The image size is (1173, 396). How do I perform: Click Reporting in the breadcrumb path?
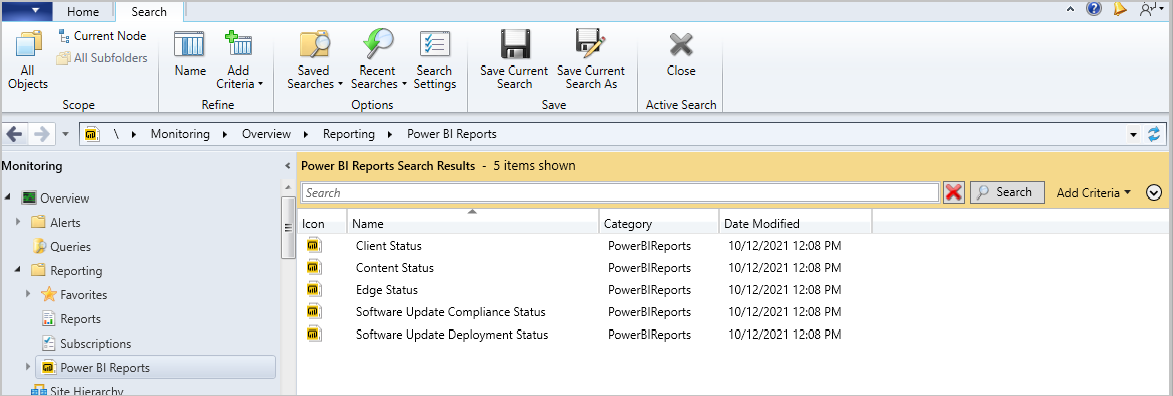tap(349, 134)
